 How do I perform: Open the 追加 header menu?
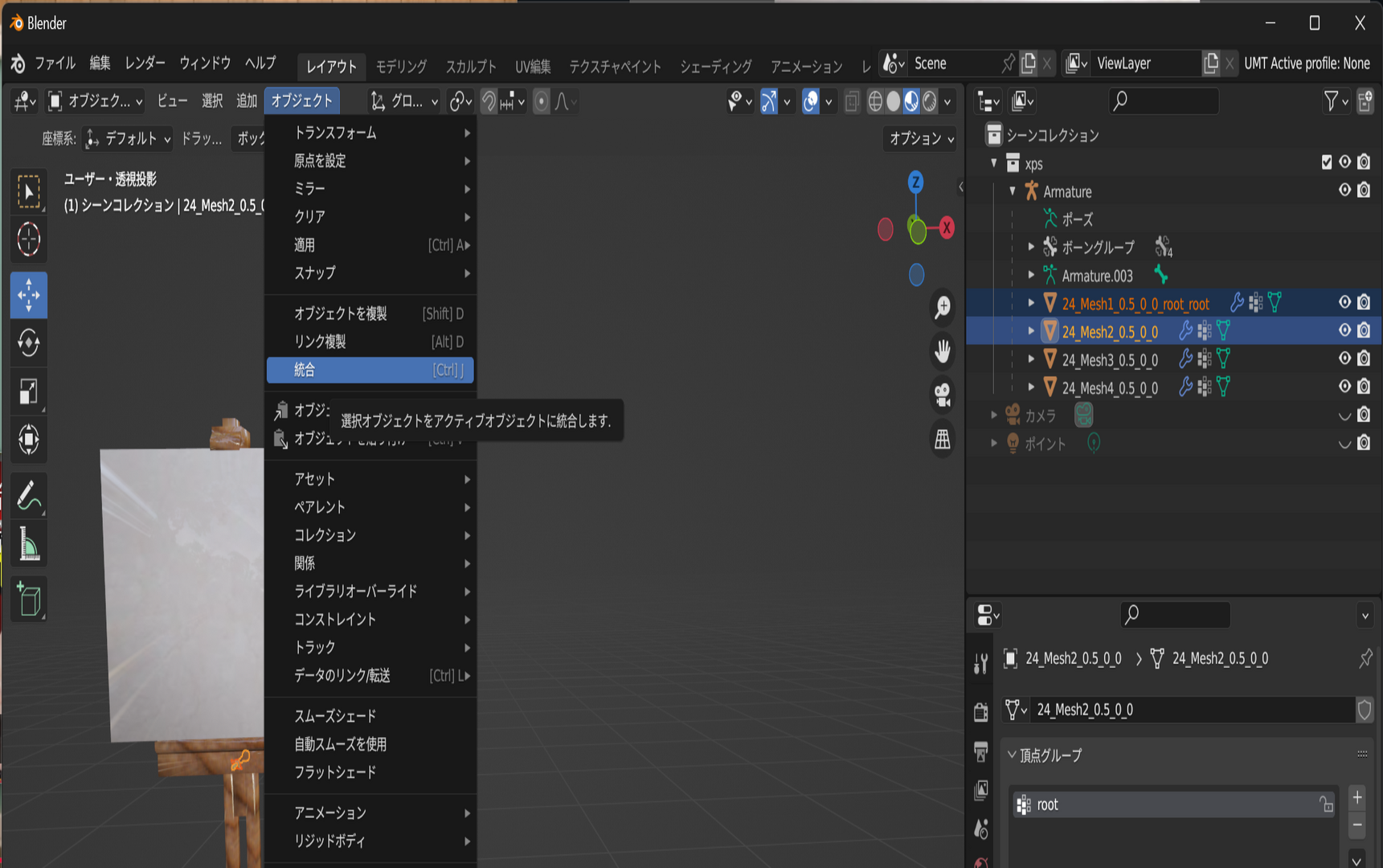pos(247,101)
